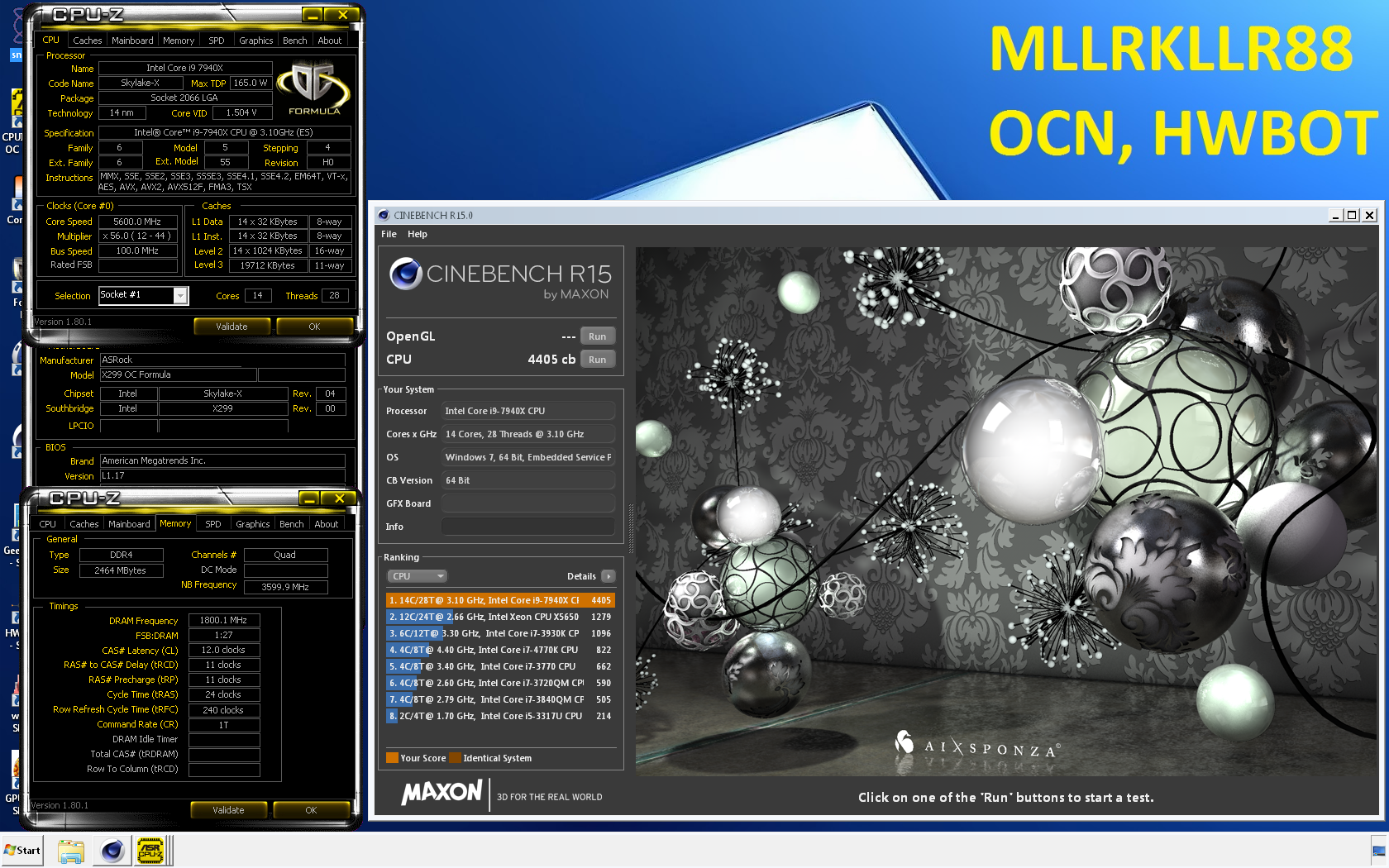This screenshot has width=1389, height=868.
Task: Select the CPU tab in lower CPU-Z window
Action: click(x=48, y=524)
